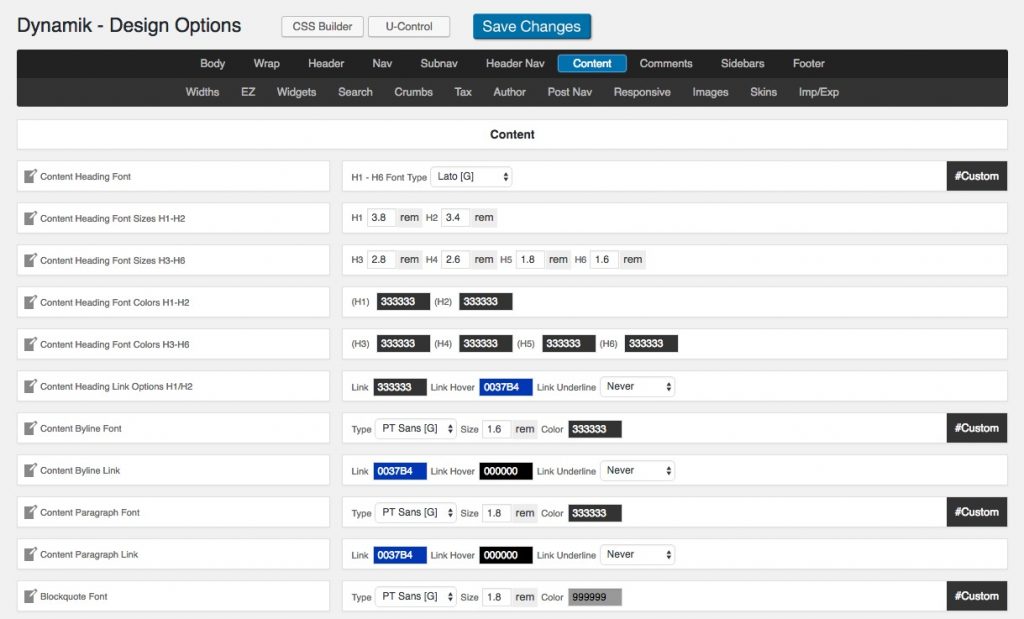
Task: Click edit icon beside Heading Link Options H1/H2
Action: click(30, 386)
